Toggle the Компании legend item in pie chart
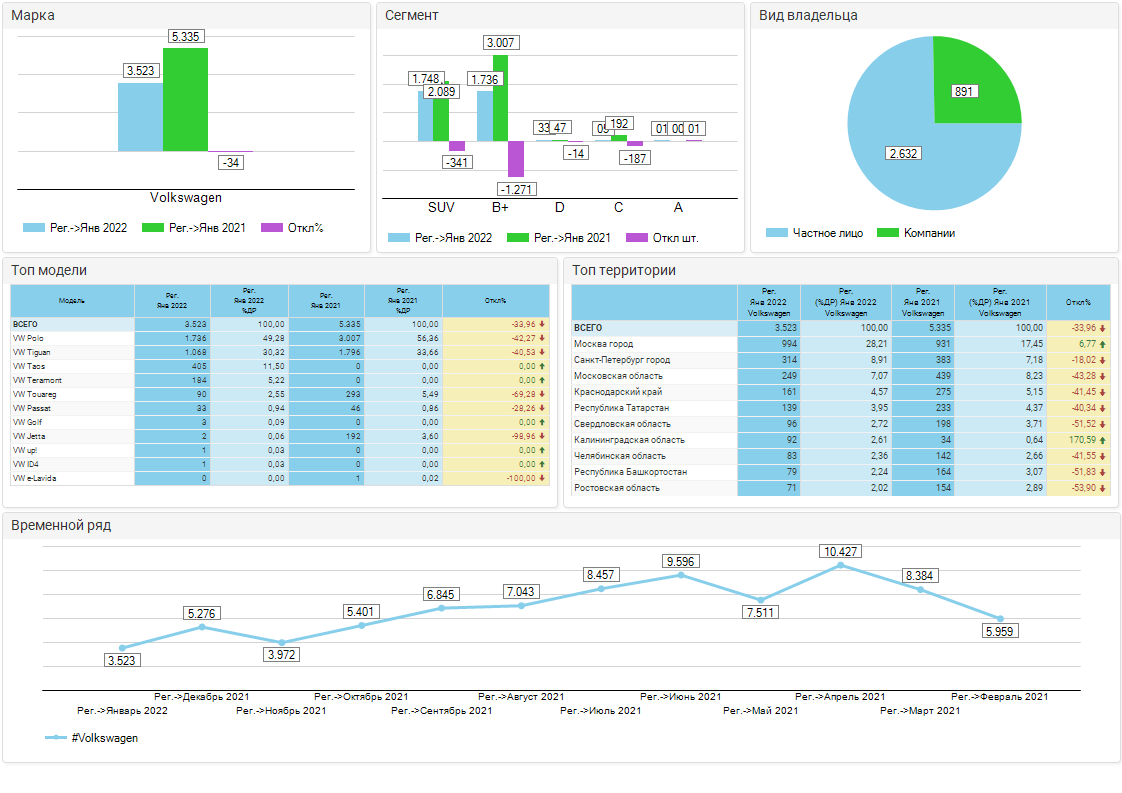Viewport: 1122px width, 793px height. click(x=916, y=233)
